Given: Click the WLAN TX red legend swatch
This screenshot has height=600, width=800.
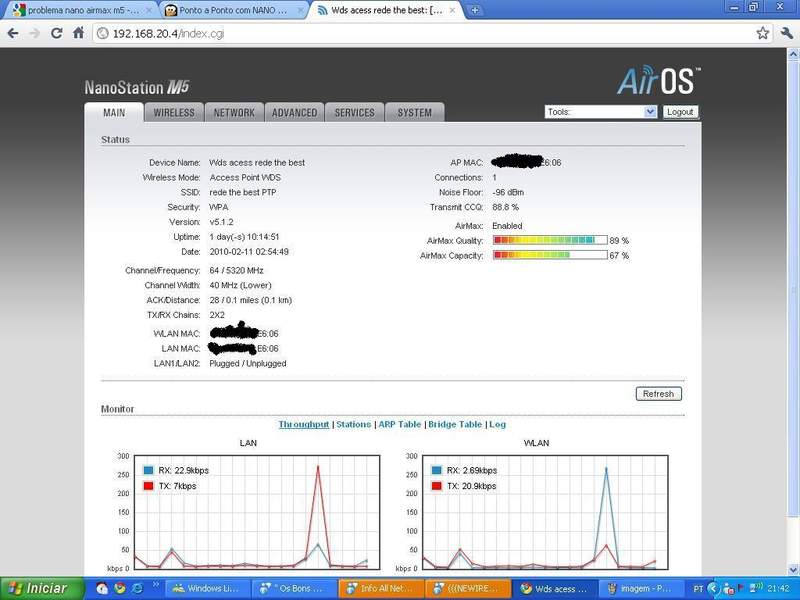Looking at the screenshot, I should [x=437, y=486].
